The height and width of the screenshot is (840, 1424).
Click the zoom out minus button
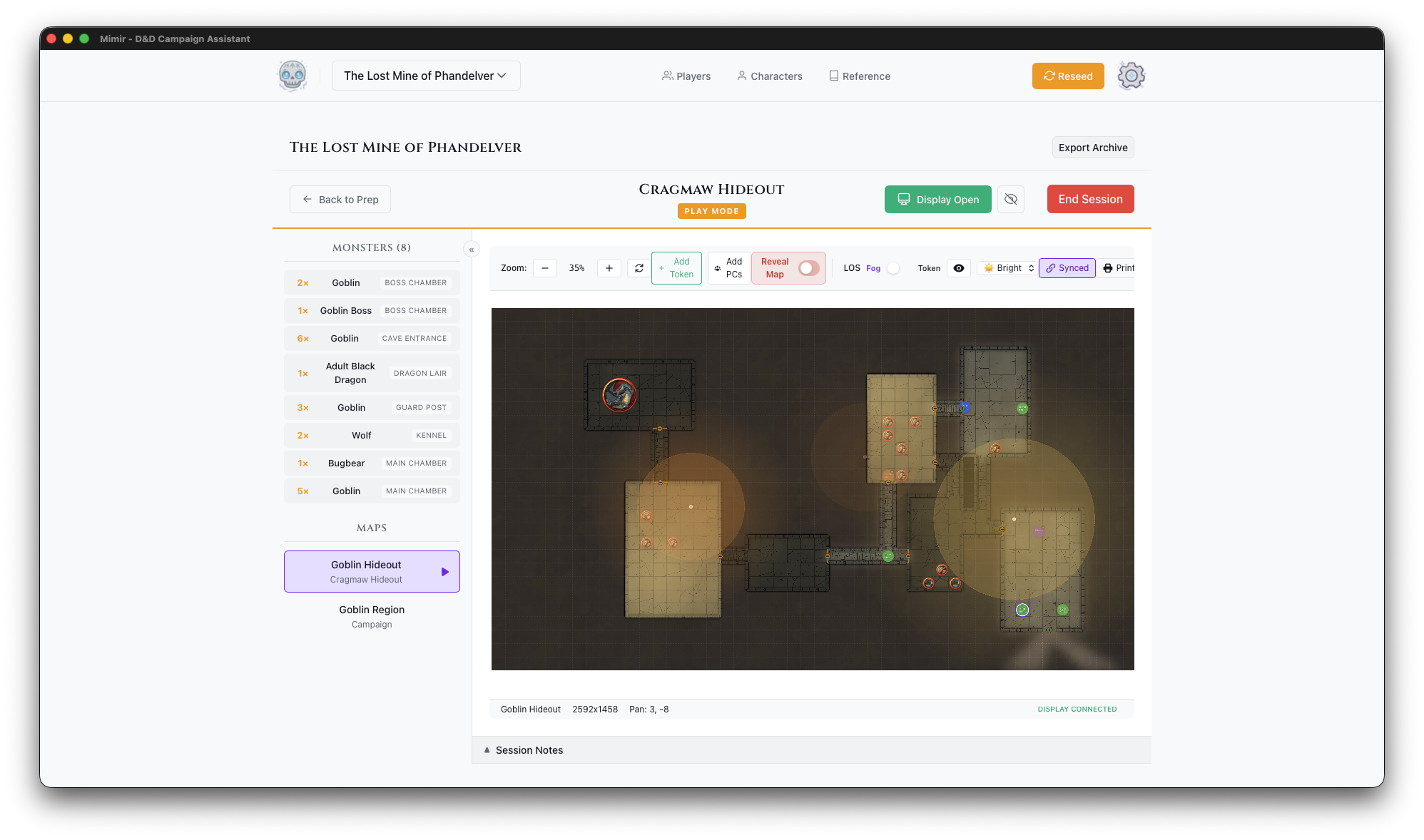pos(545,268)
